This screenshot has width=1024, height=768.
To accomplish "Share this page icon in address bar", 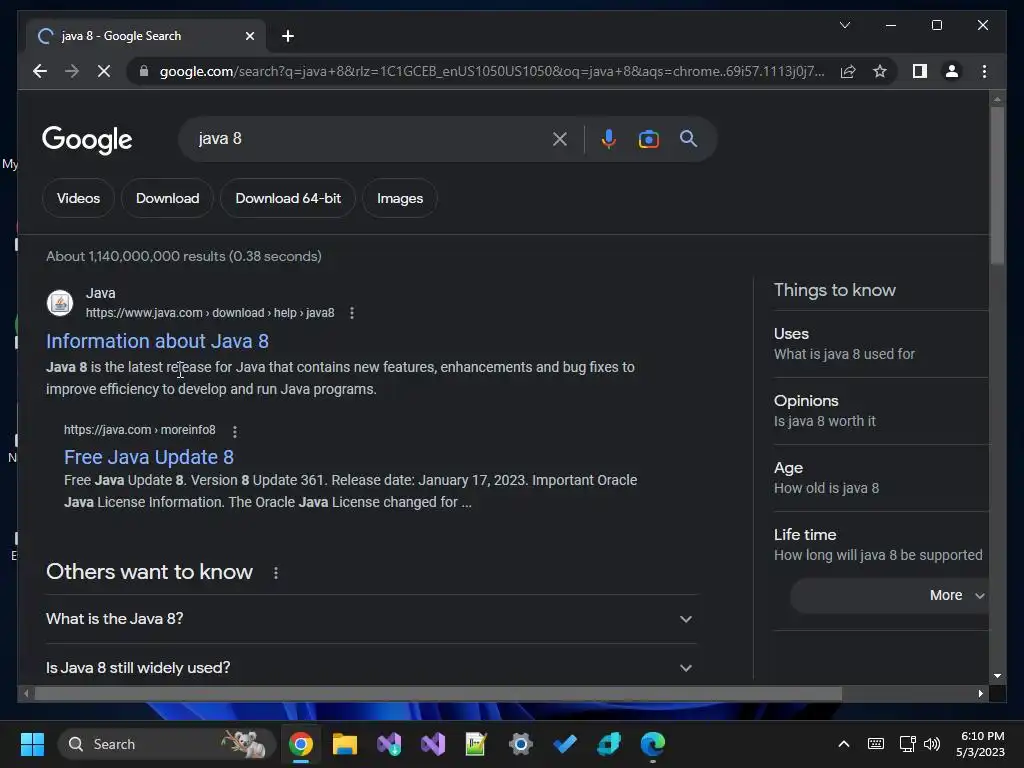I will pyautogui.click(x=848, y=71).
